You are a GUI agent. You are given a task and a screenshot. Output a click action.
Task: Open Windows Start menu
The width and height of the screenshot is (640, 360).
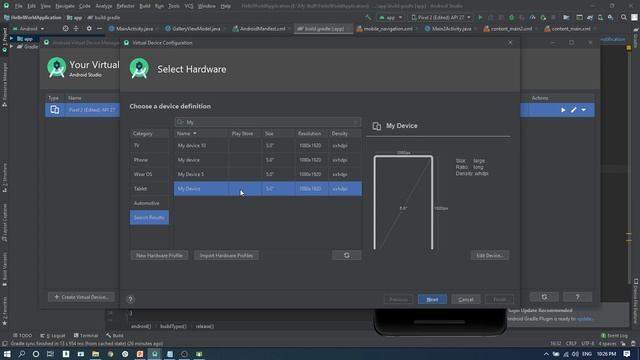pyautogui.click(x=7, y=354)
